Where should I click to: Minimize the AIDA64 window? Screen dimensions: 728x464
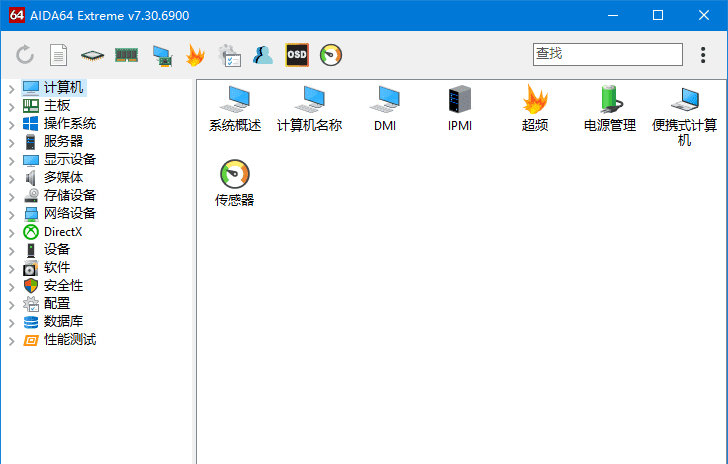point(613,15)
